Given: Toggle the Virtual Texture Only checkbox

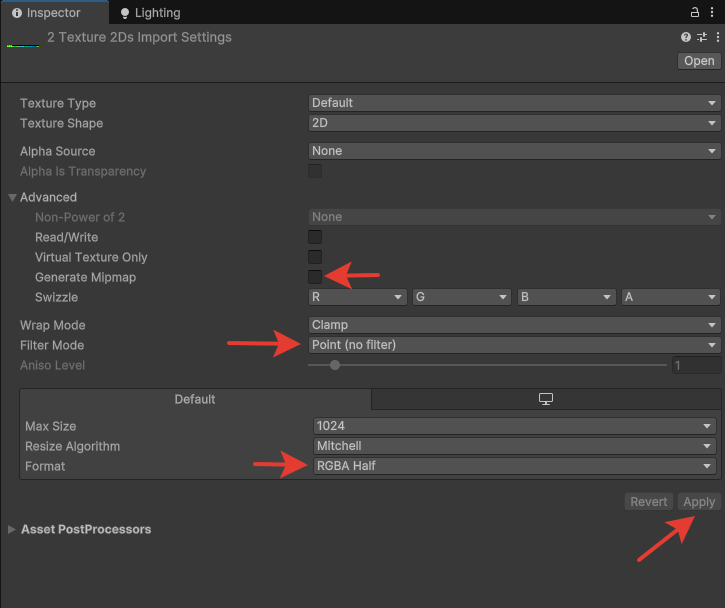Looking at the screenshot, I should 315,257.
